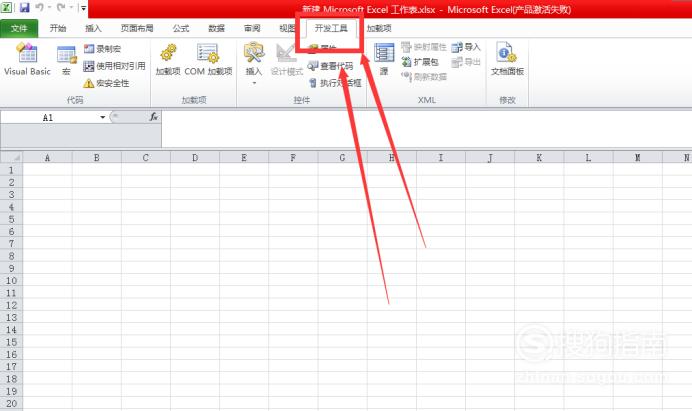Click the undo arrow icon
Screen dimensions: 692x411
(39, 7)
